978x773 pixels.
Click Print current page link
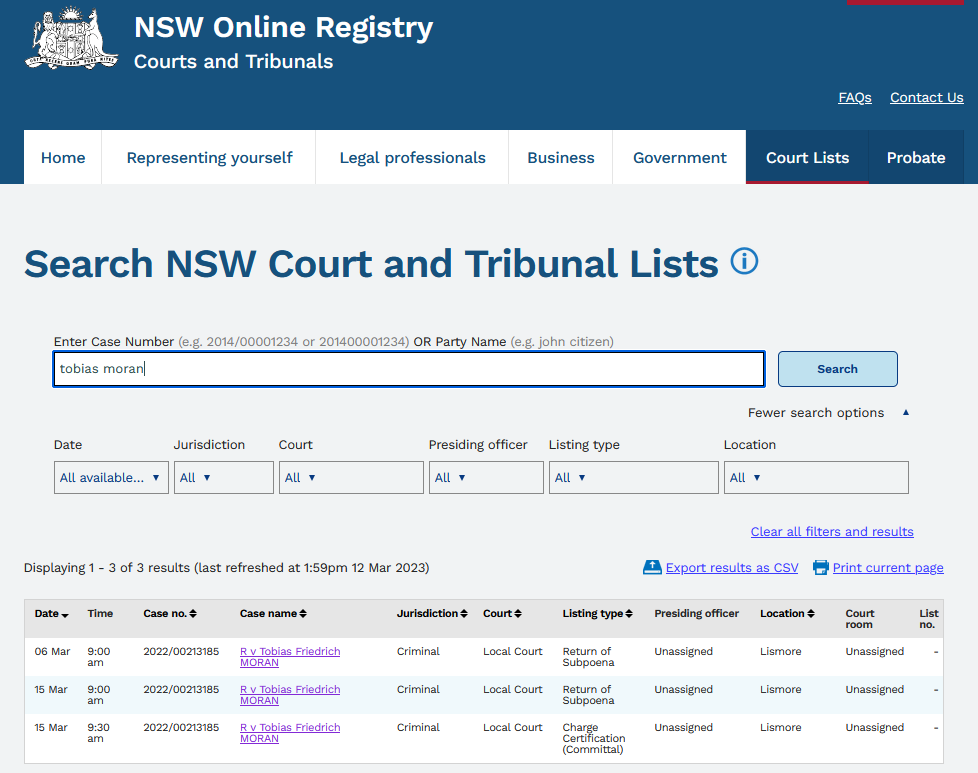888,568
